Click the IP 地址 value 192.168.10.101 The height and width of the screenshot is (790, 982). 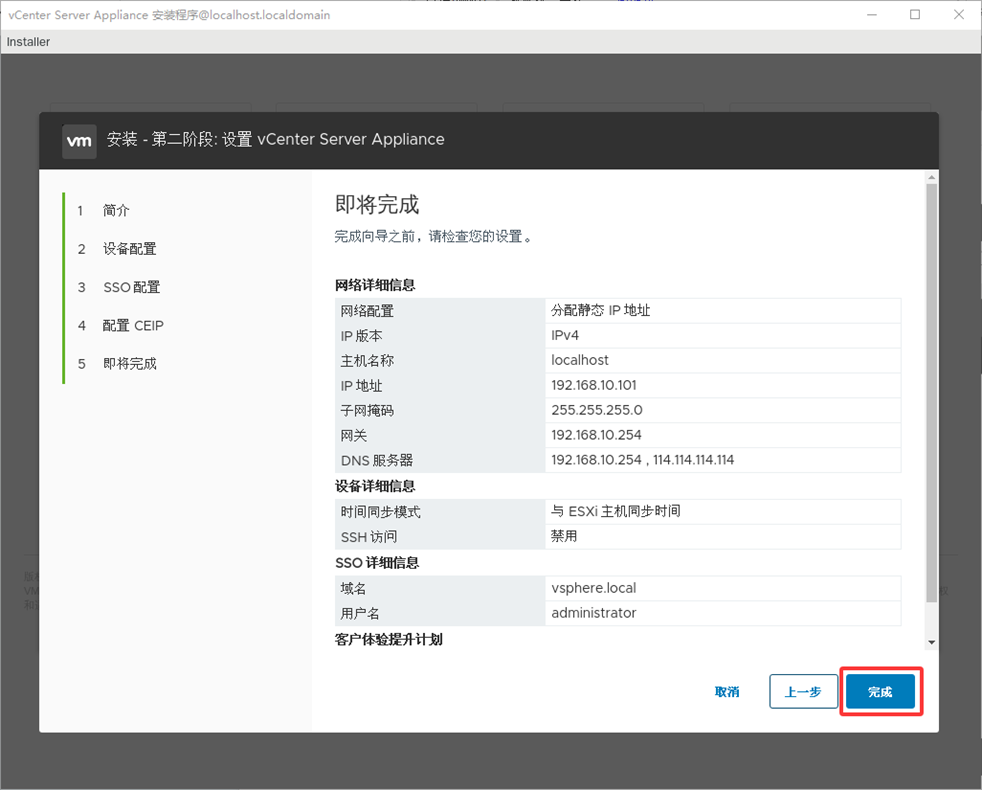(594, 386)
